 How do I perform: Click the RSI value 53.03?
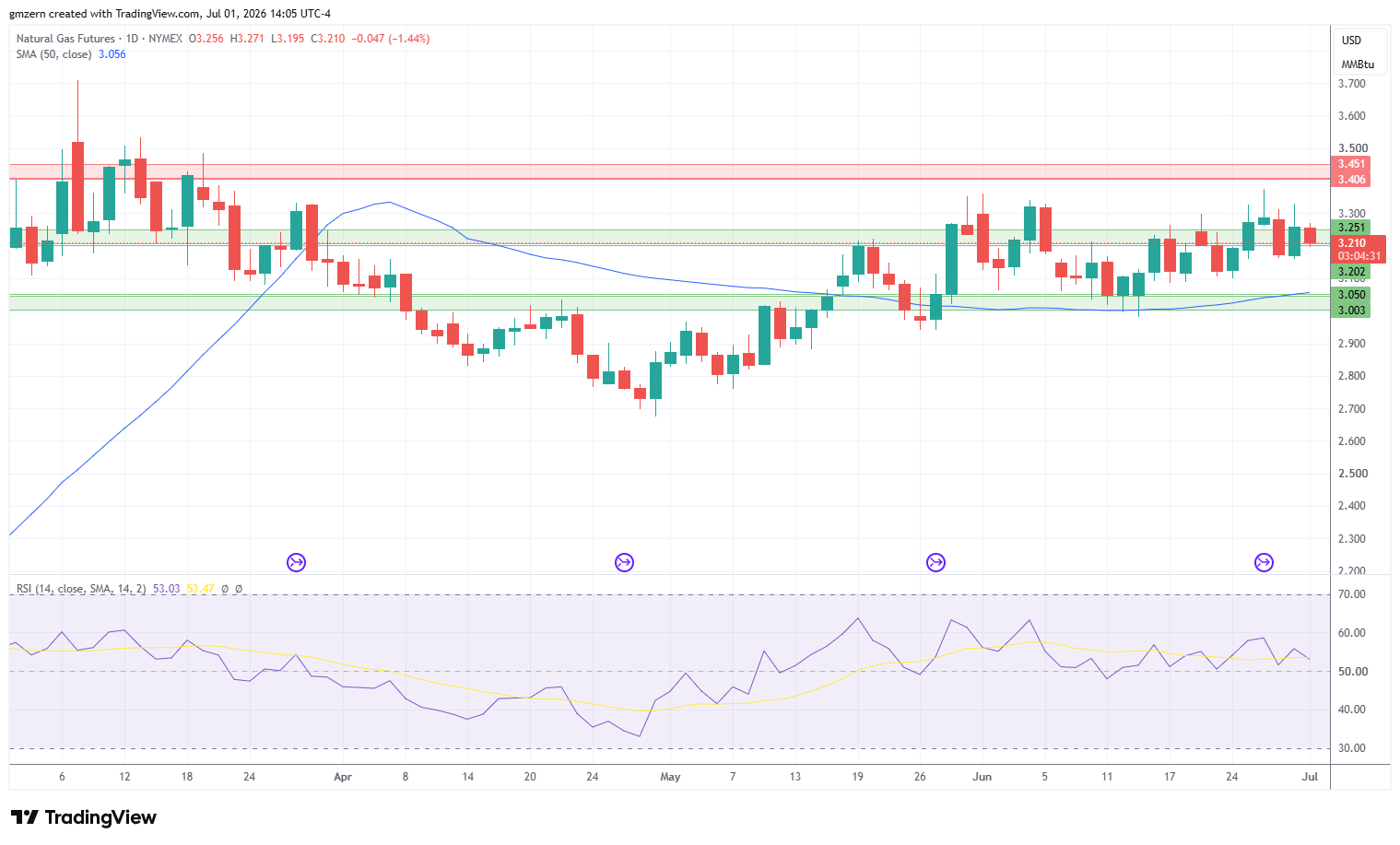pyautogui.click(x=166, y=589)
